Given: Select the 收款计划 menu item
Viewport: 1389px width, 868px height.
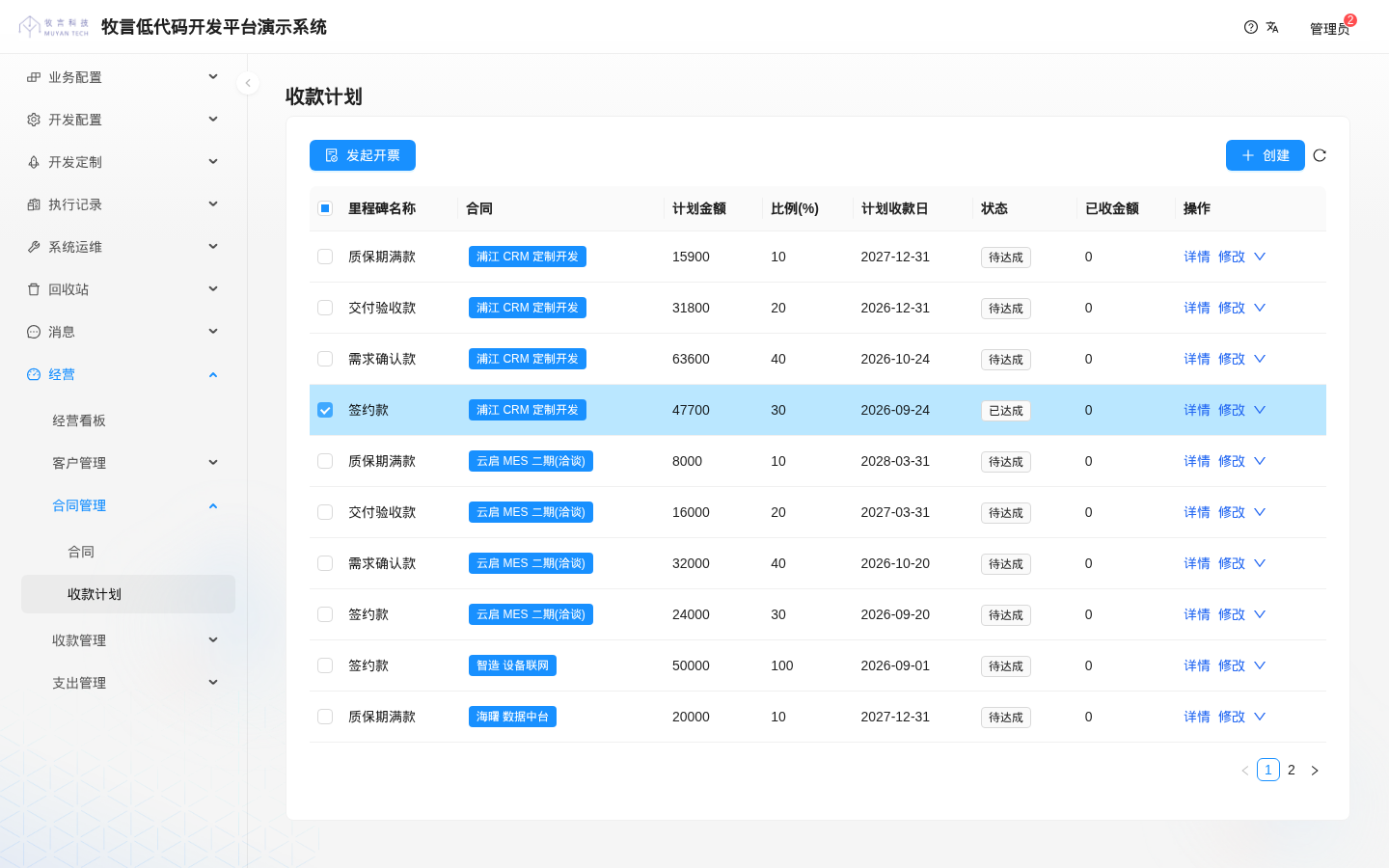Looking at the screenshot, I should point(128,594).
